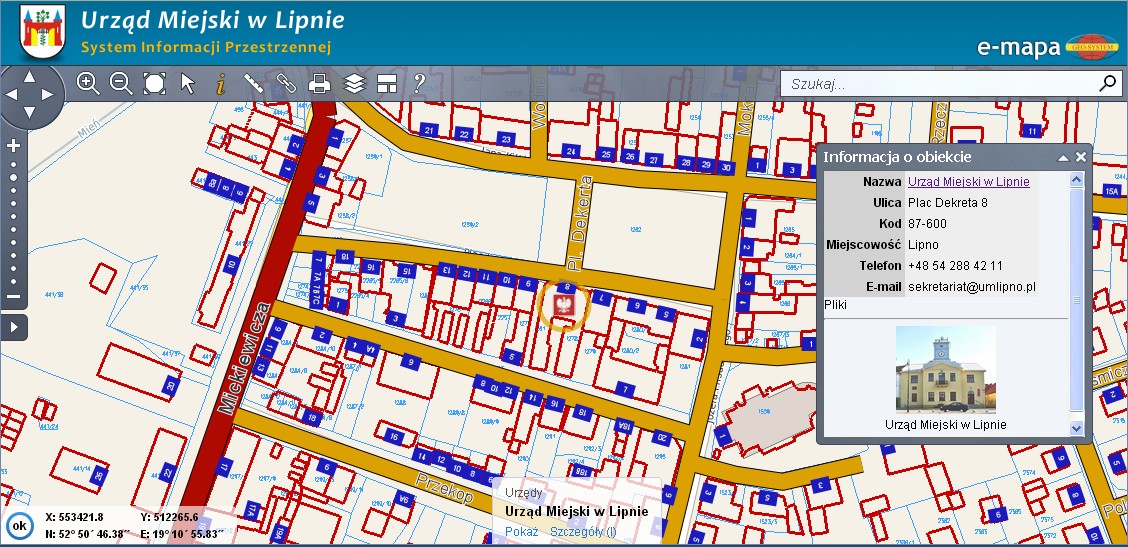Viewport: 1128px width, 547px height.
Task: Expand the left side panel arrow
Action: 14,327
